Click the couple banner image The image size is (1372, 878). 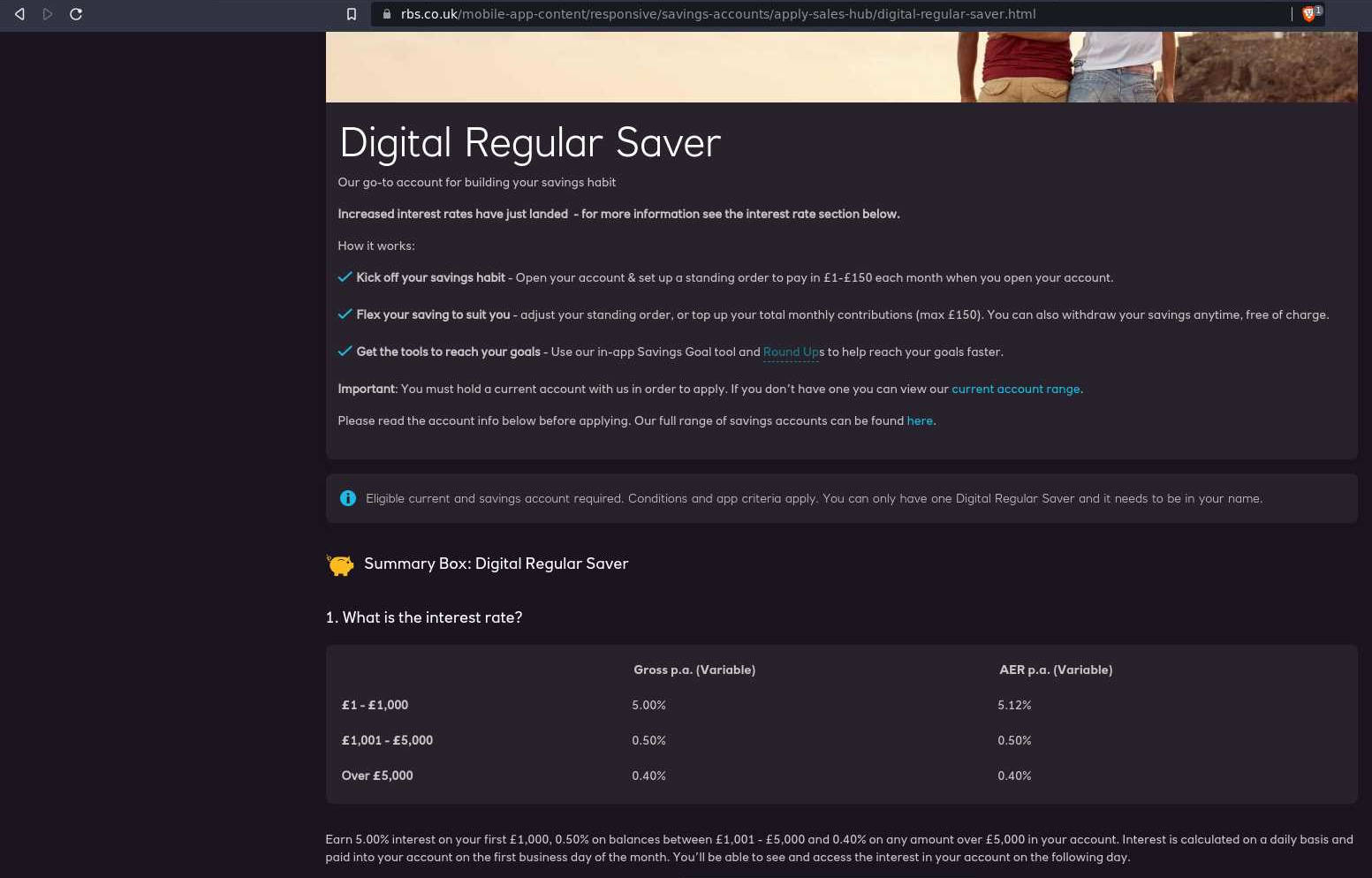click(x=841, y=67)
